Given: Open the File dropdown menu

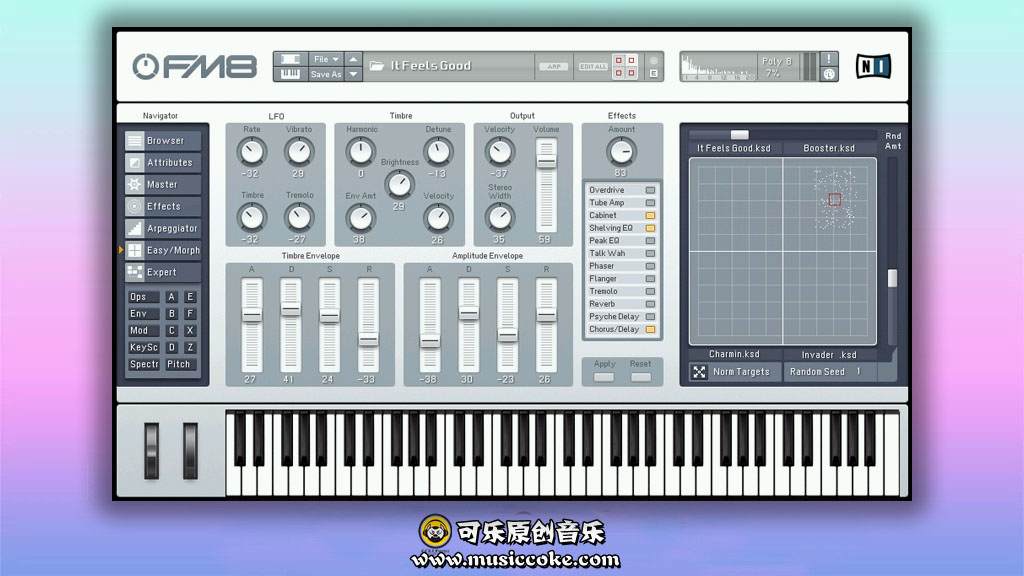Looking at the screenshot, I should tap(326, 59).
